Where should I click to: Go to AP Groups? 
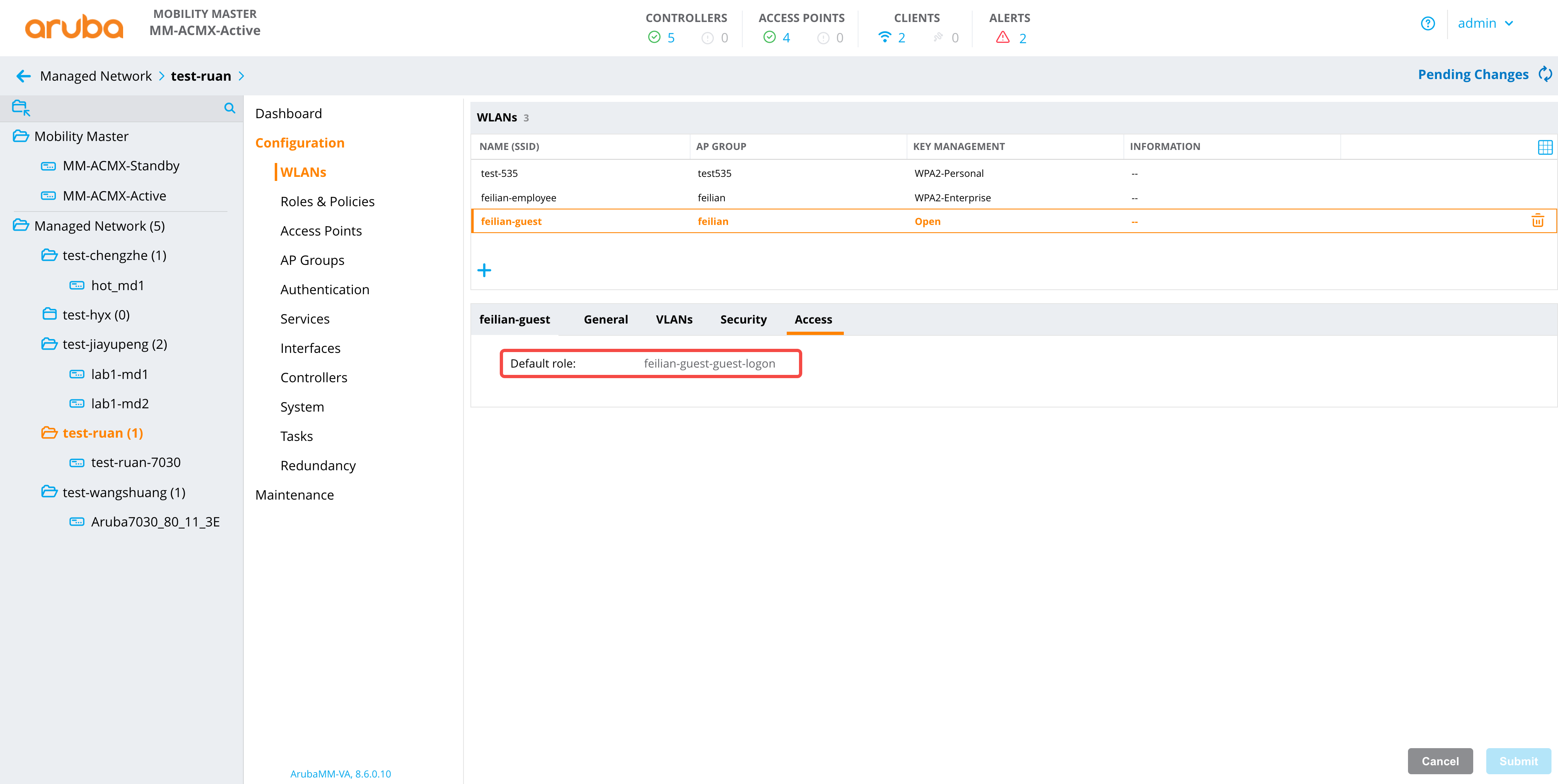312,260
